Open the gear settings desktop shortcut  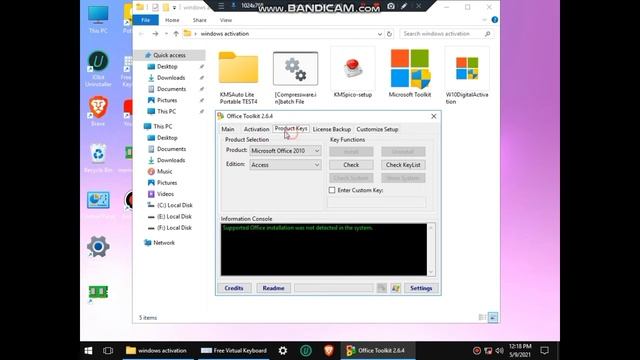[x=98, y=247]
